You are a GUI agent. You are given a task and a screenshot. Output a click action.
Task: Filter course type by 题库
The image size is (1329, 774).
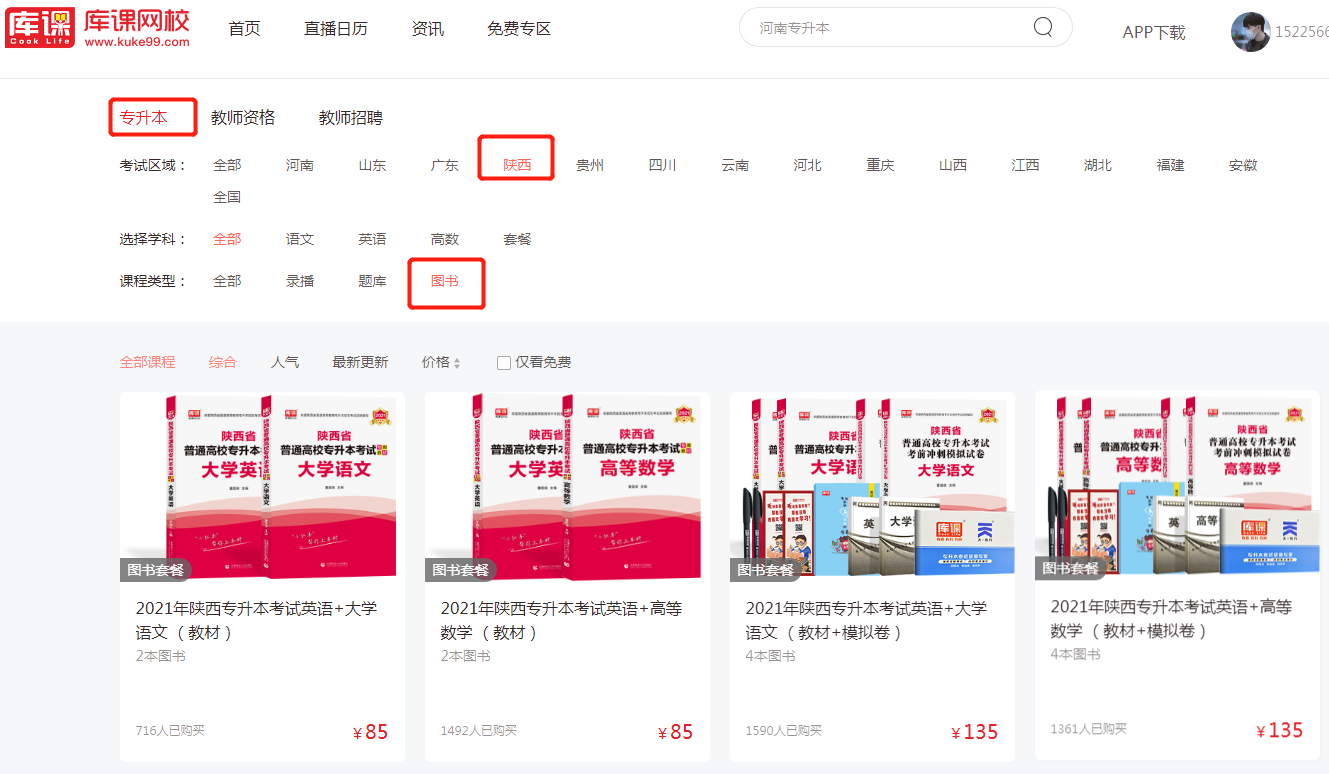point(372,281)
